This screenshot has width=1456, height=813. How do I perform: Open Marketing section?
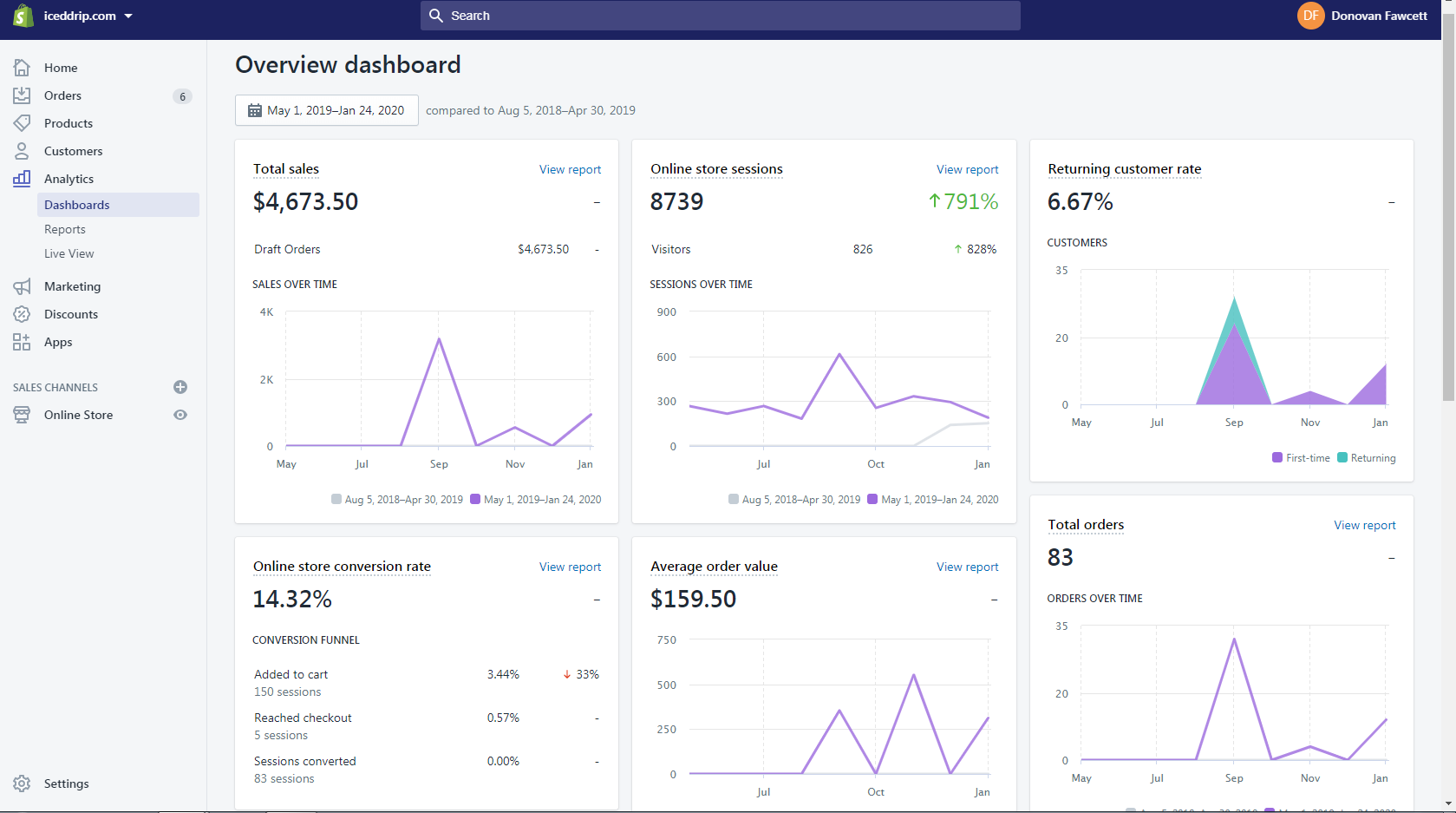[72, 286]
